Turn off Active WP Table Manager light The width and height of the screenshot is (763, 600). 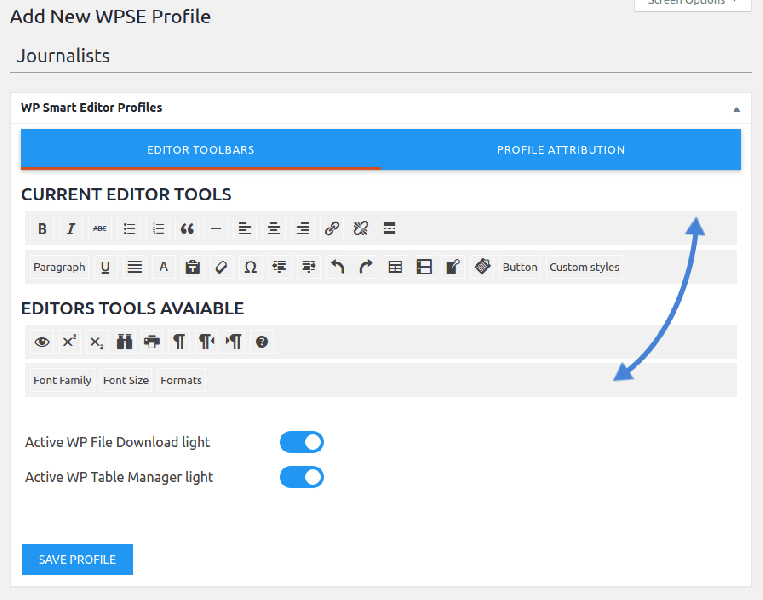click(302, 477)
